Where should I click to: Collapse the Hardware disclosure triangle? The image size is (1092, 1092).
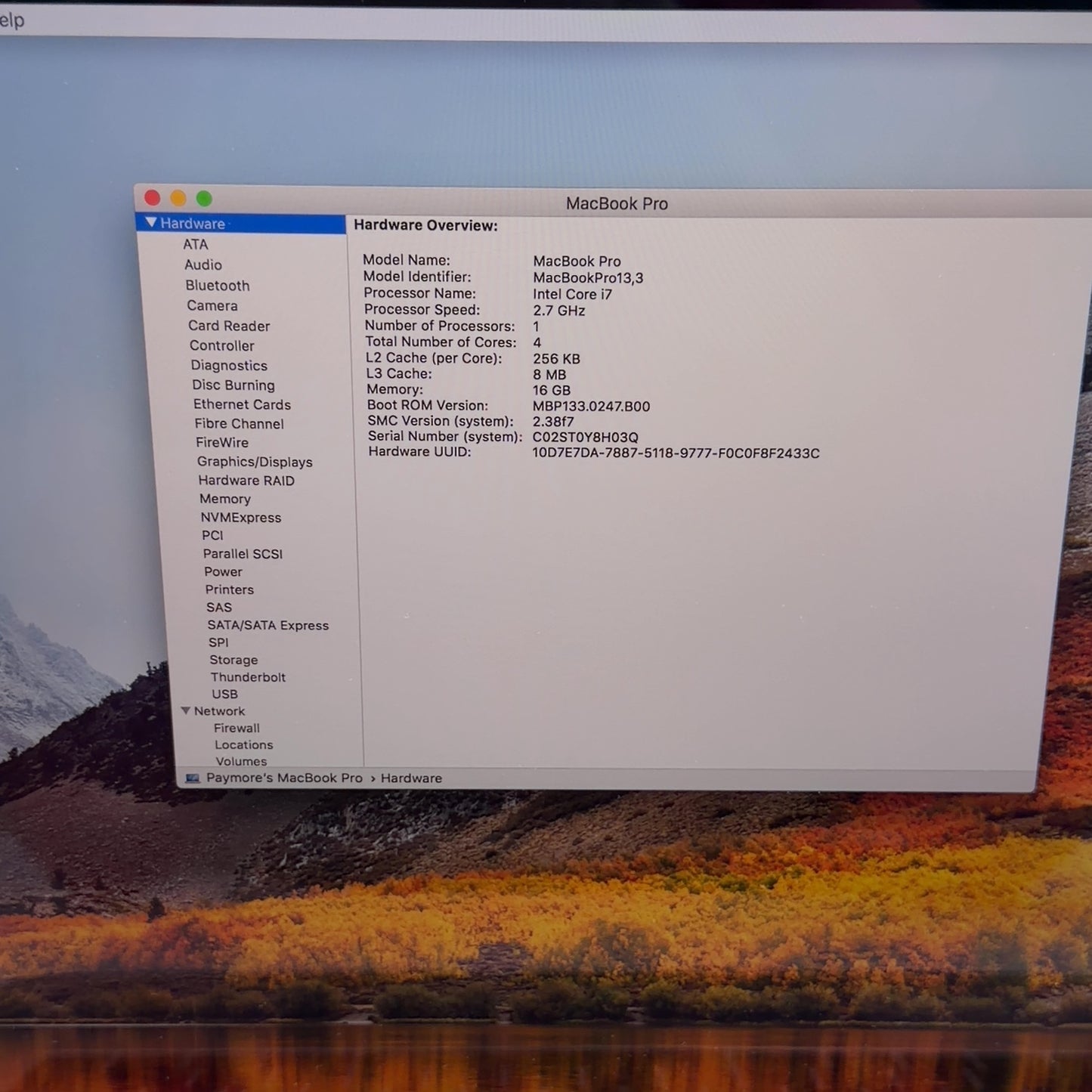click(151, 223)
